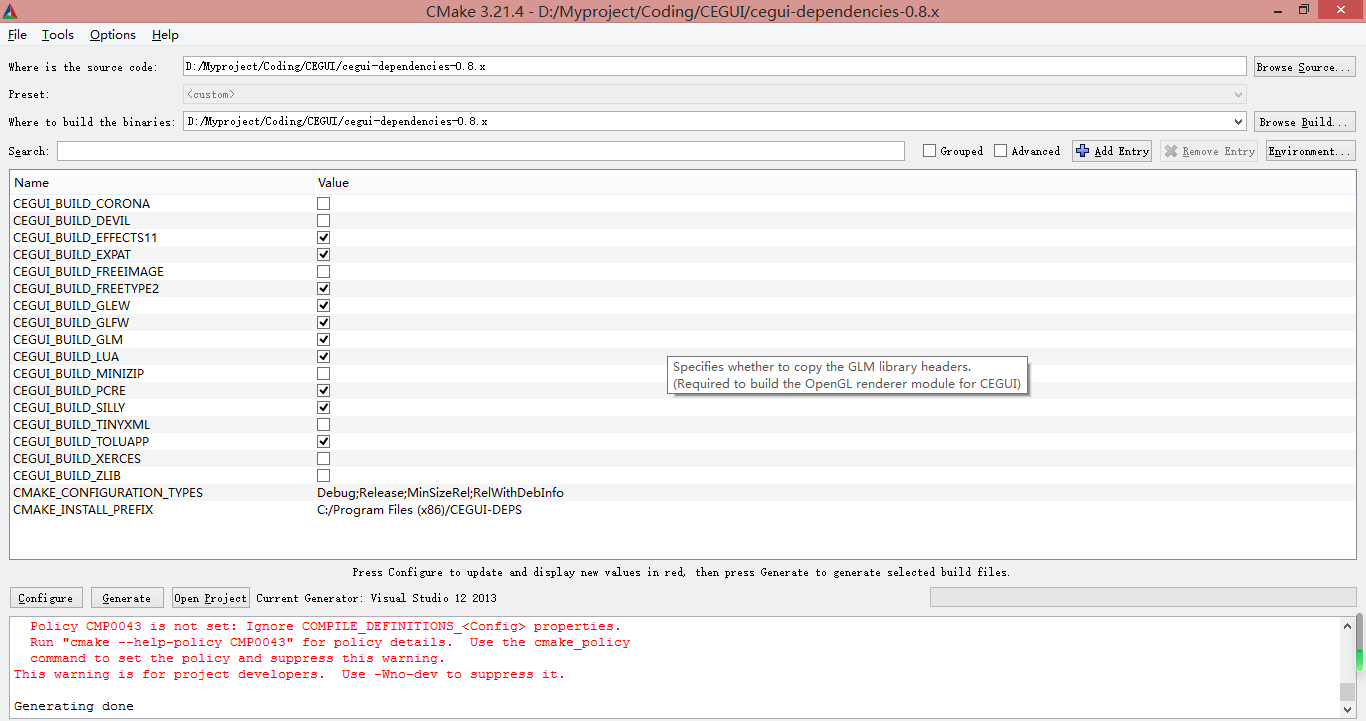Image resolution: width=1366 pixels, height=721 pixels.
Task: Open the Options menu
Action: [112, 34]
